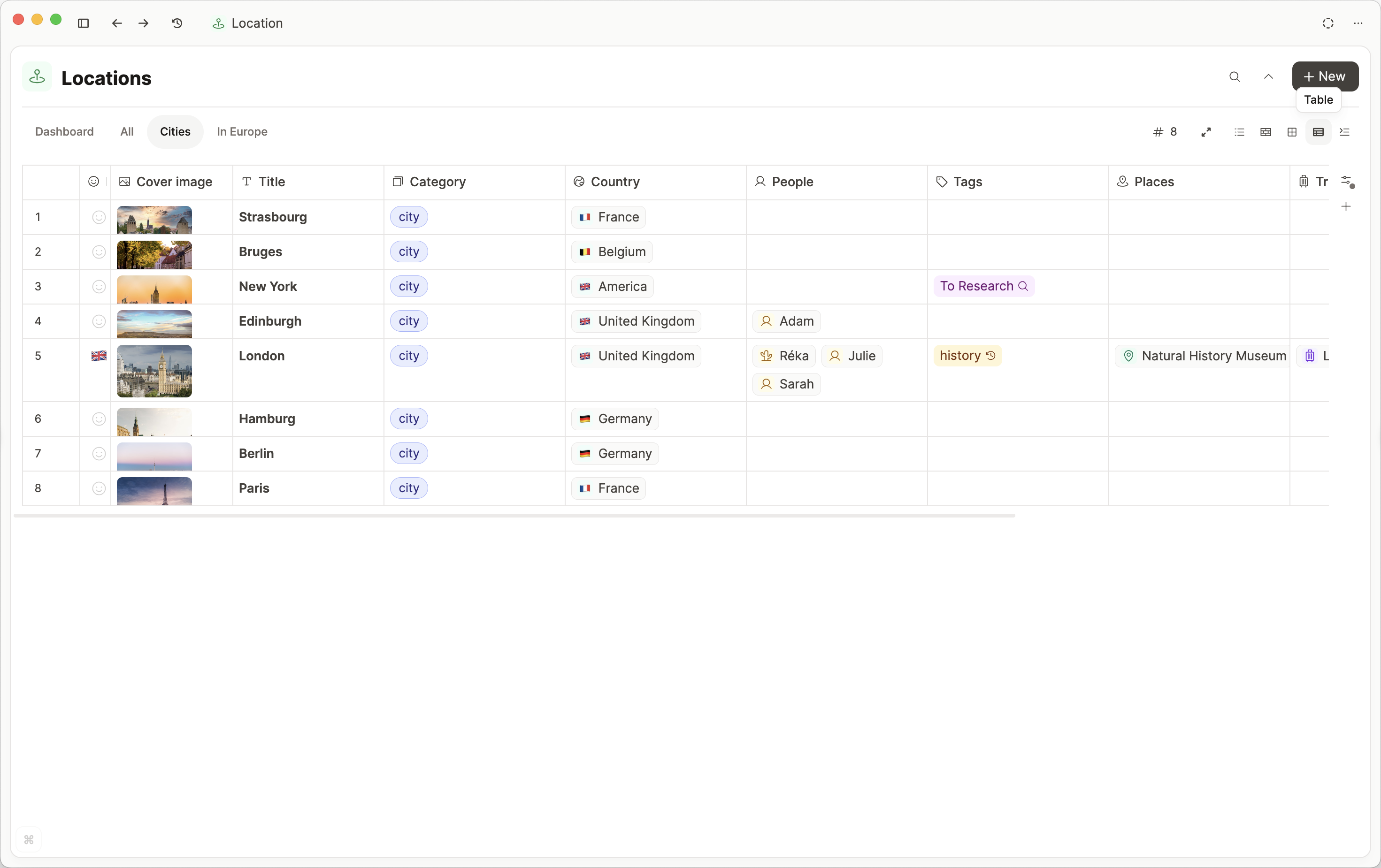Switch to the gallery wall view icon
The image size is (1381, 868).
click(1265, 132)
